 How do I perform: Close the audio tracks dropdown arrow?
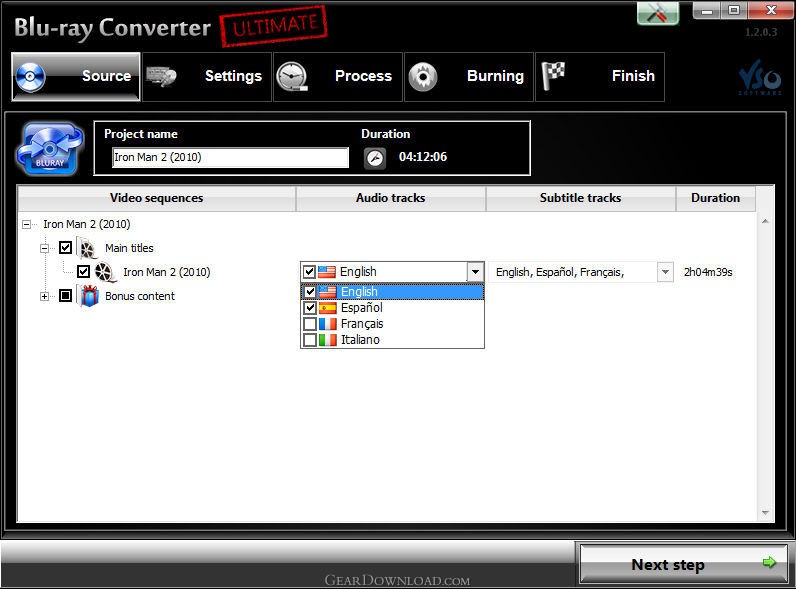tap(475, 272)
